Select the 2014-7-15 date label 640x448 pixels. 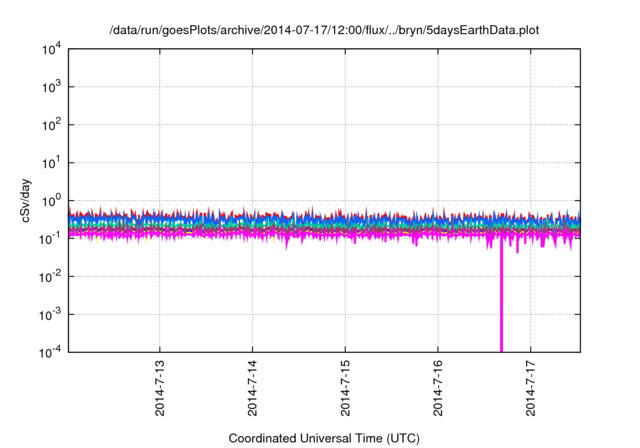pos(345,388)
